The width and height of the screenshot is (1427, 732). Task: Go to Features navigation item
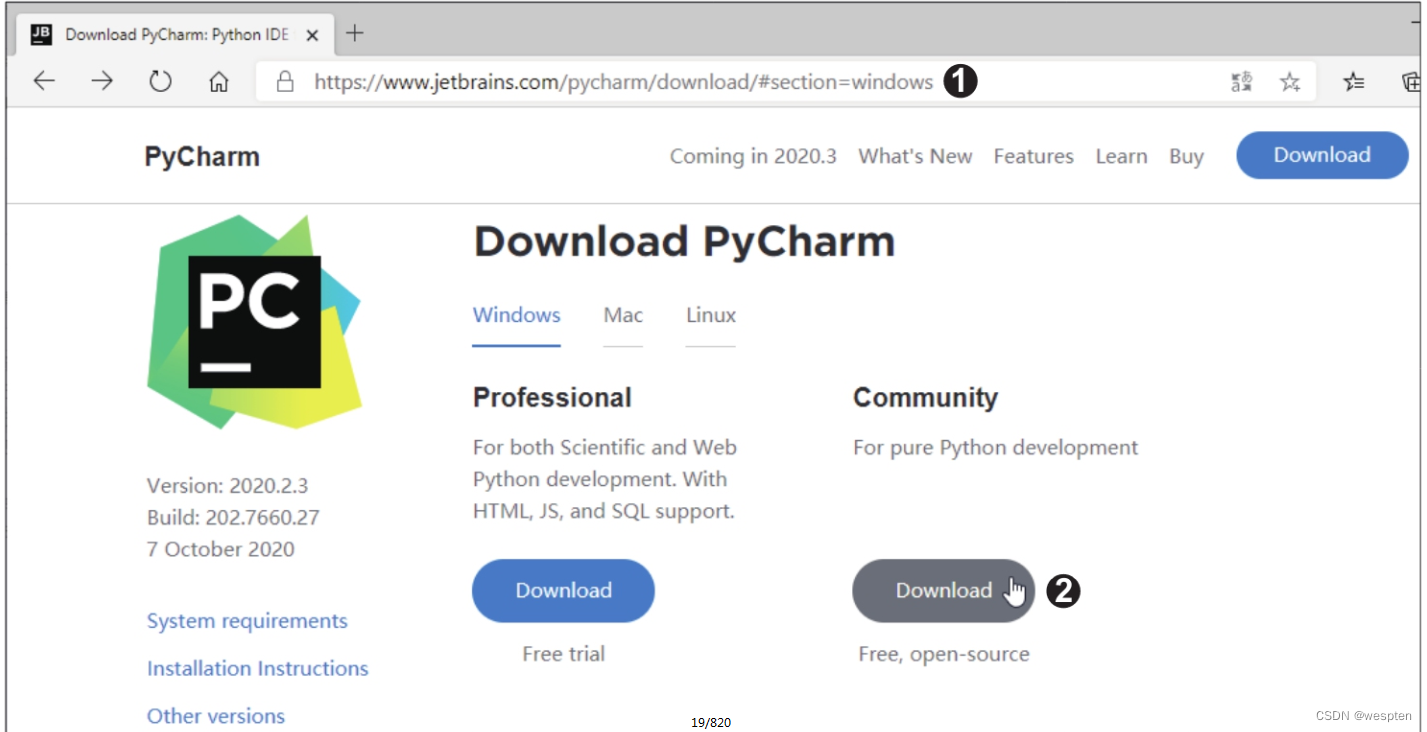click(x=1033, y=156)
